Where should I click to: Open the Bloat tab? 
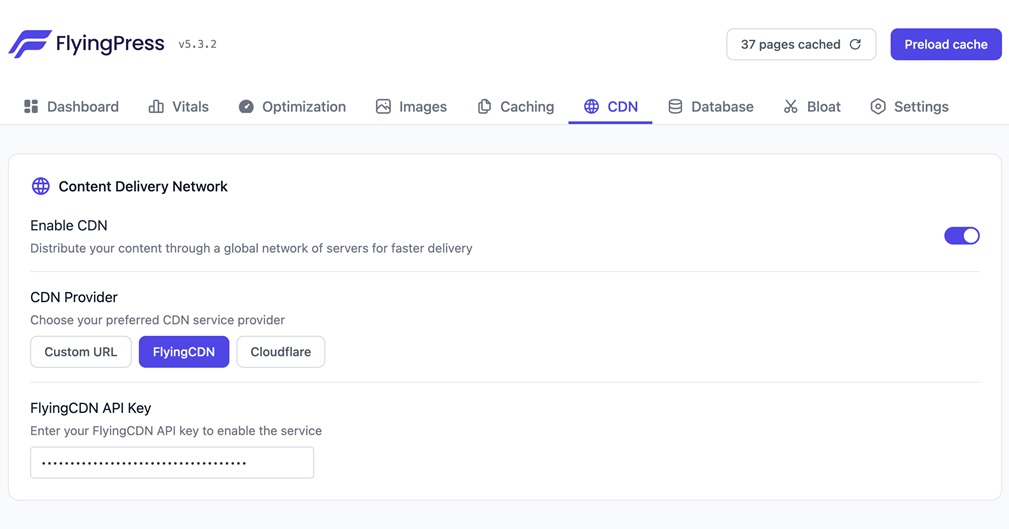click(812, 106)
